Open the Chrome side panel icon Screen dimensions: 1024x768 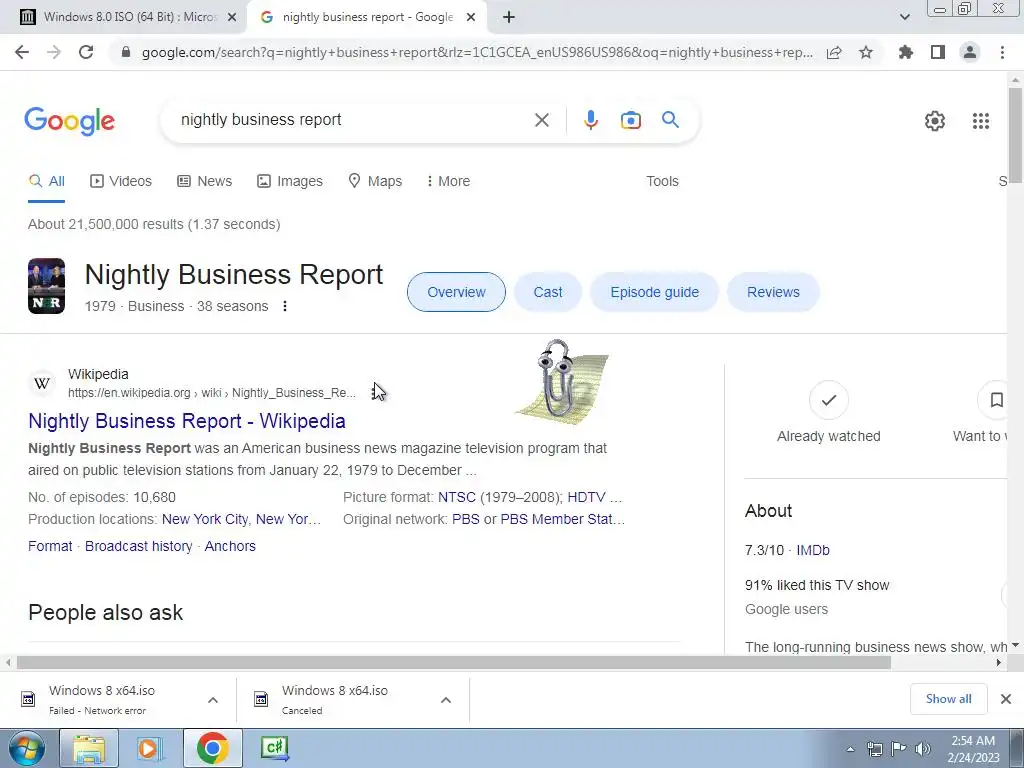[938, 52]
